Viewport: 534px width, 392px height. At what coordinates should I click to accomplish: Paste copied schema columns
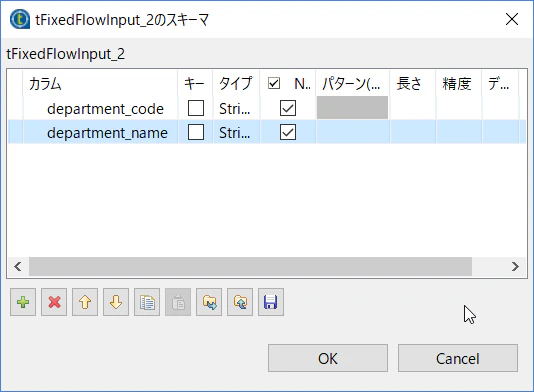(178, 302)
